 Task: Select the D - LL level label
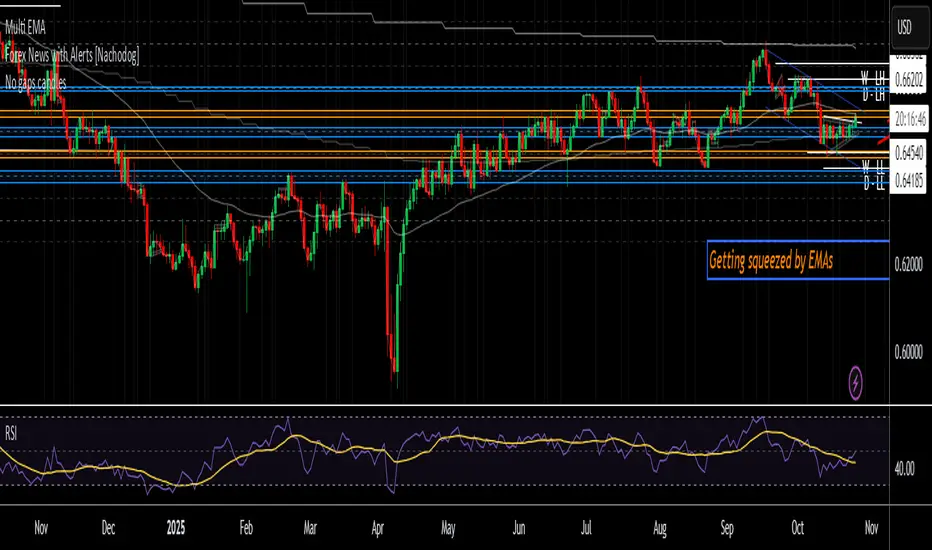[x=874, y=183]
